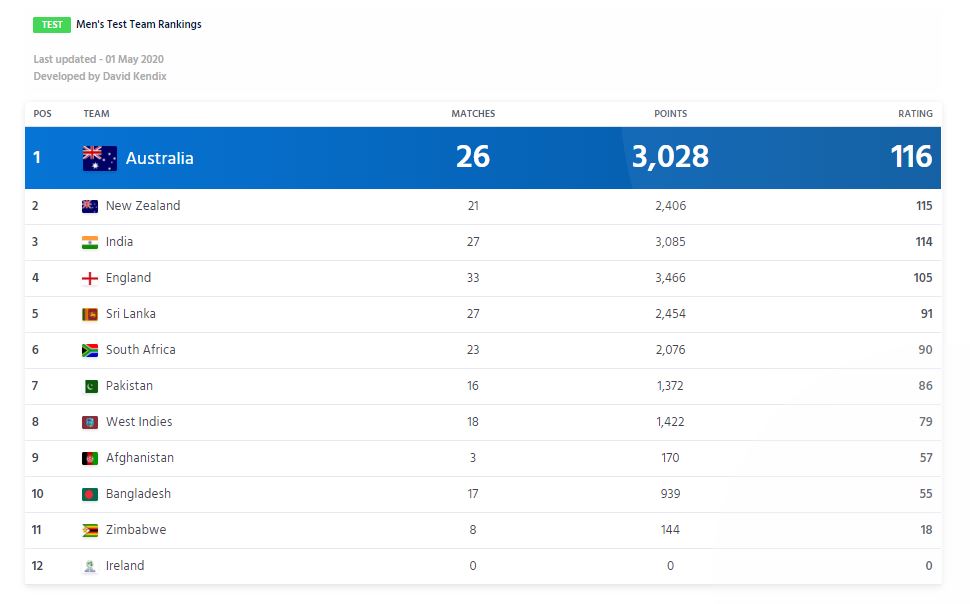Click the Sri Lanka flag icon
Viewport: 970px width, 604px height.
coord(90,314)
